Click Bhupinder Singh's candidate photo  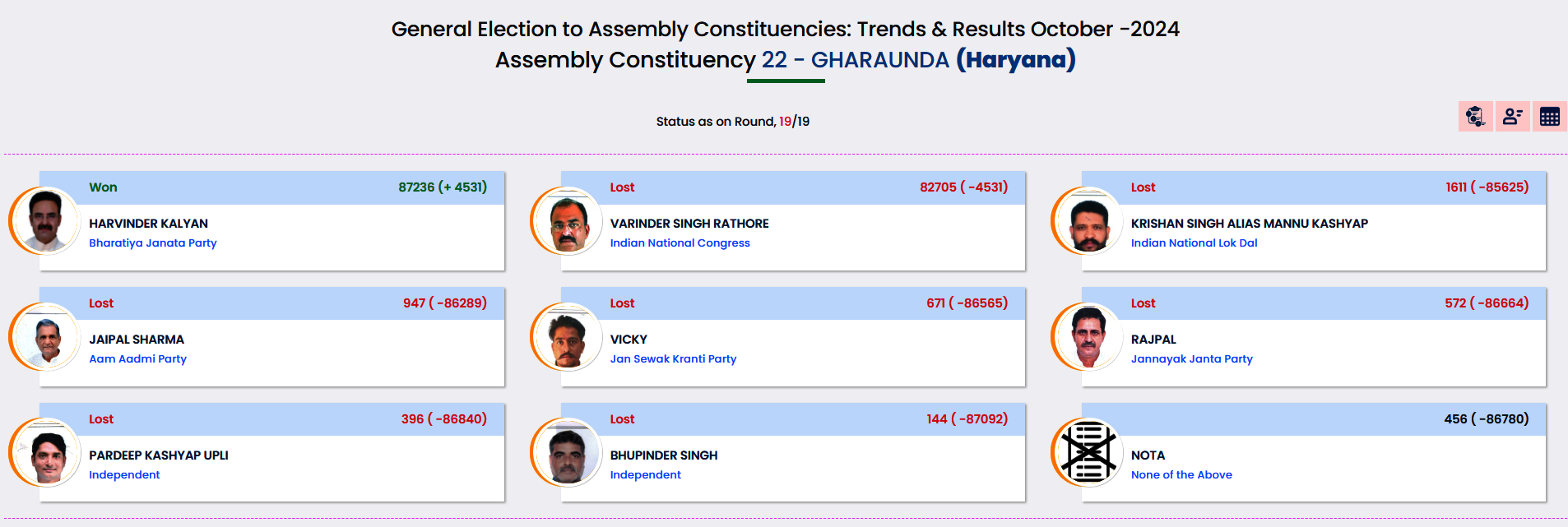568,452
